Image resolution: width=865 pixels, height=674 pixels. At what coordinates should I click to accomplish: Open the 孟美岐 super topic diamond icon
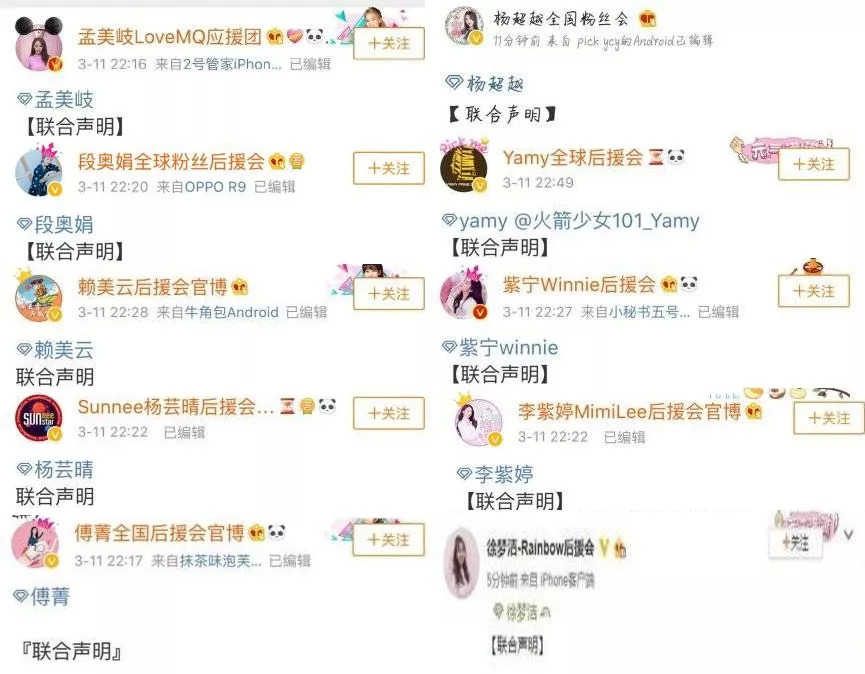pos(24,99)
